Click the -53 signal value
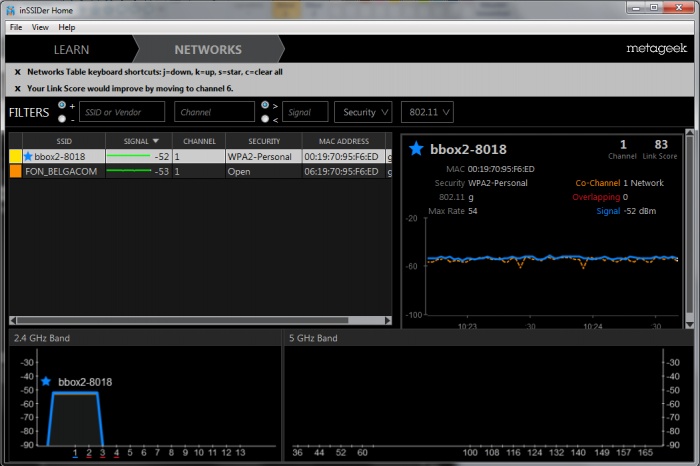Viewport: 700px width, 466px height. [x=162, y=171]
